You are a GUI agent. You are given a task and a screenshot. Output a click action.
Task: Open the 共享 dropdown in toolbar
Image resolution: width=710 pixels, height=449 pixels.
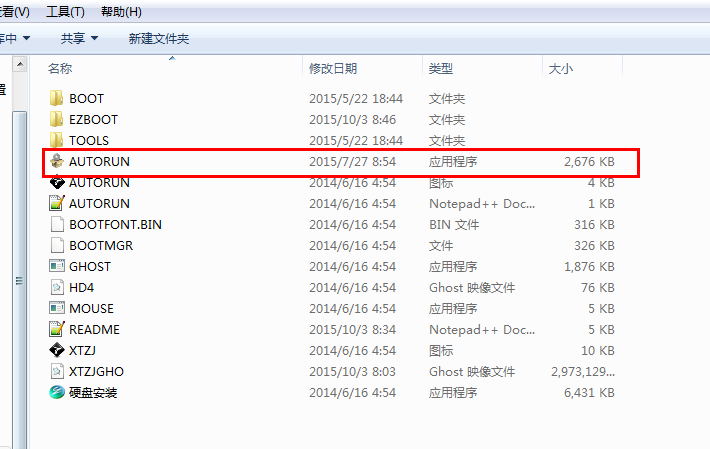pyautogui.click(x=79, y=38)
